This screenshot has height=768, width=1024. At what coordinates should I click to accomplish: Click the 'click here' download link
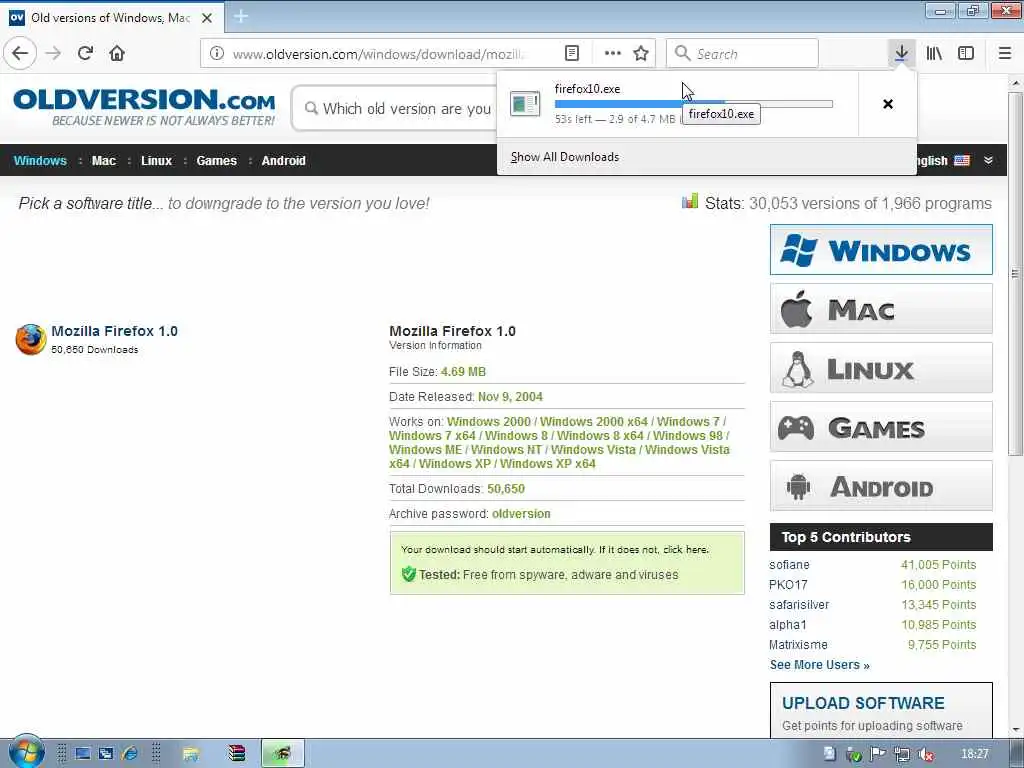tap(685, 550)
